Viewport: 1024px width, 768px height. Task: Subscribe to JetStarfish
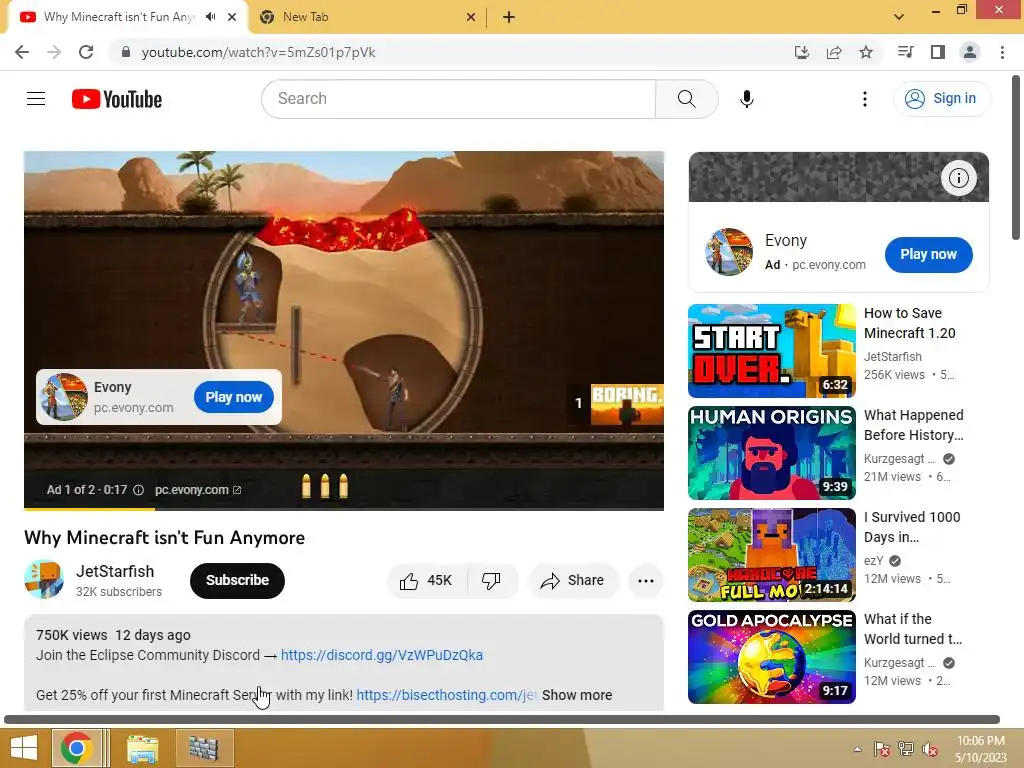click(237, 581)
